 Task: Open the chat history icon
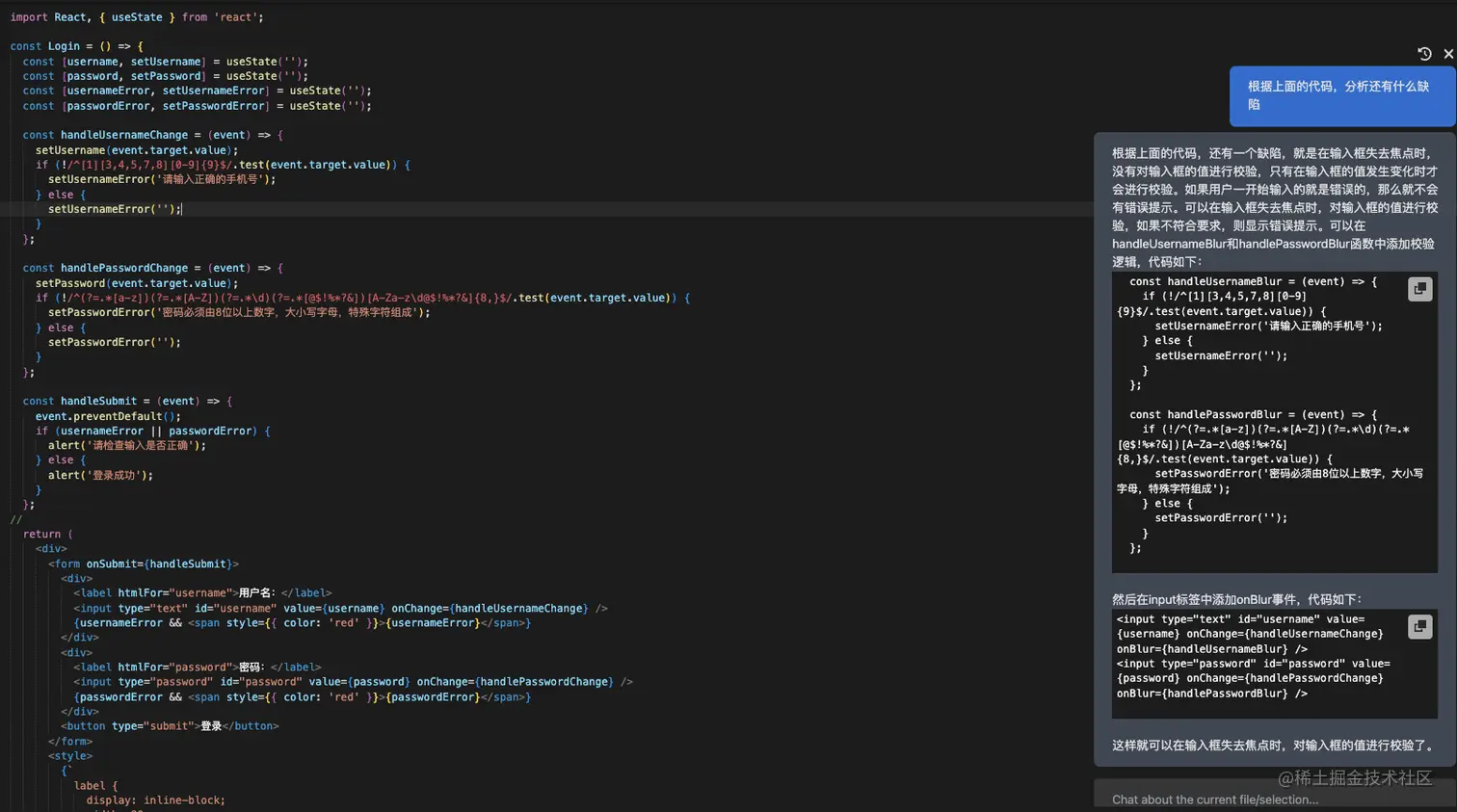(x=1424, y=54)
